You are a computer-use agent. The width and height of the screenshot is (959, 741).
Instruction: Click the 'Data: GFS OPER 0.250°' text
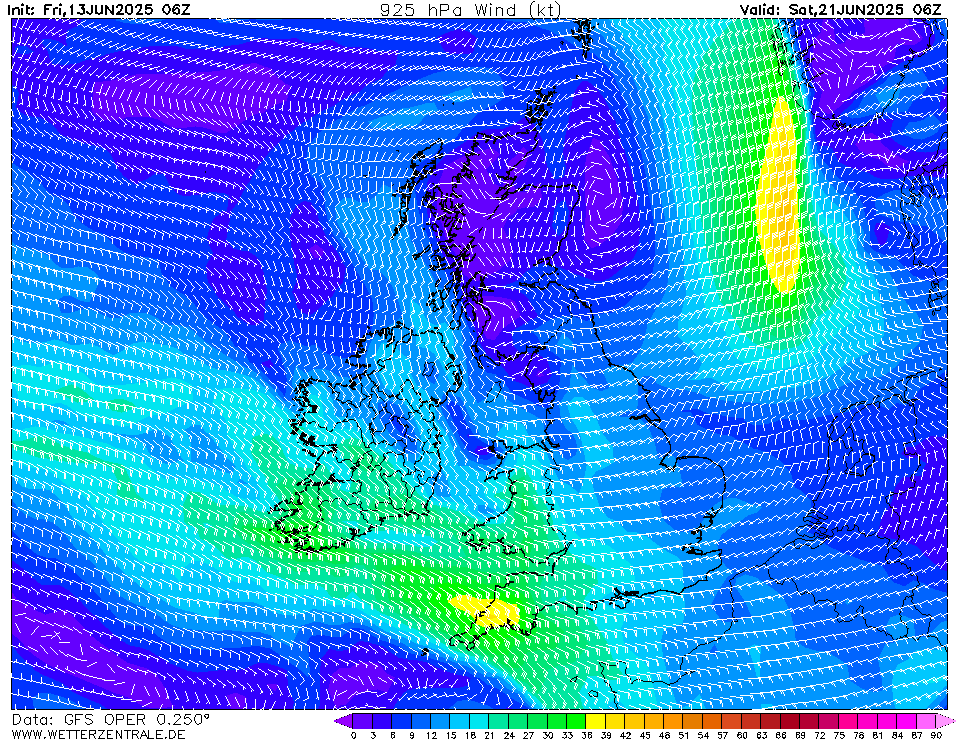[110, 720]
